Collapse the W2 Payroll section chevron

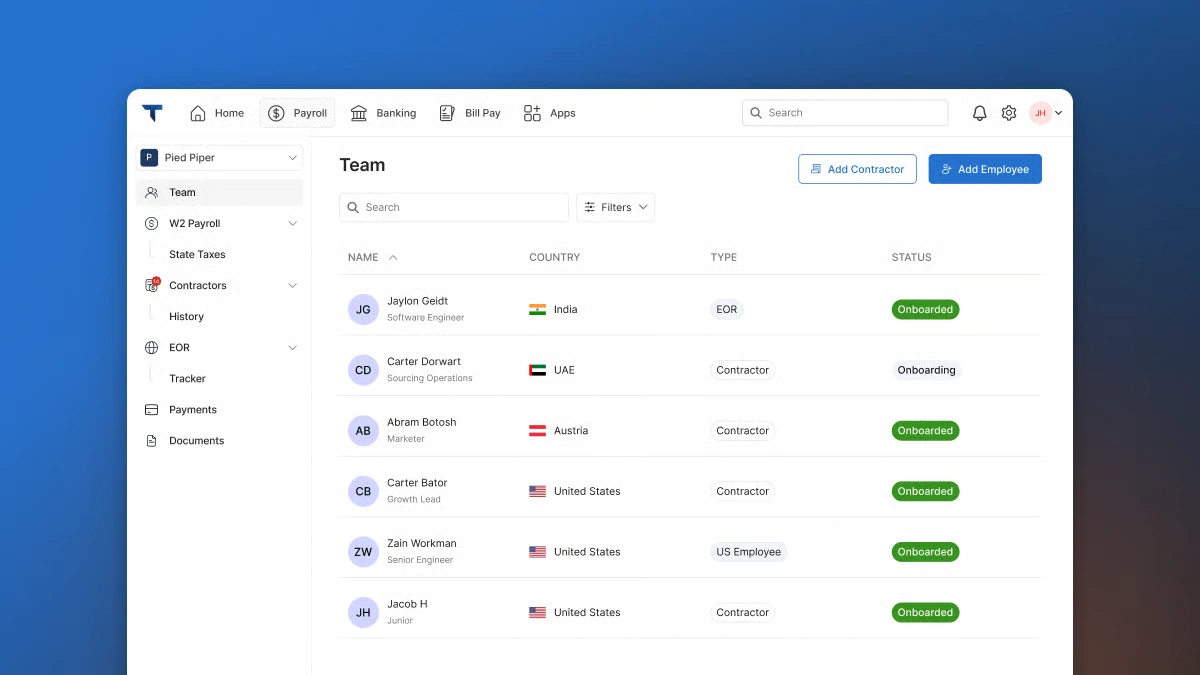pyautogui.click(x=292, y=223)
